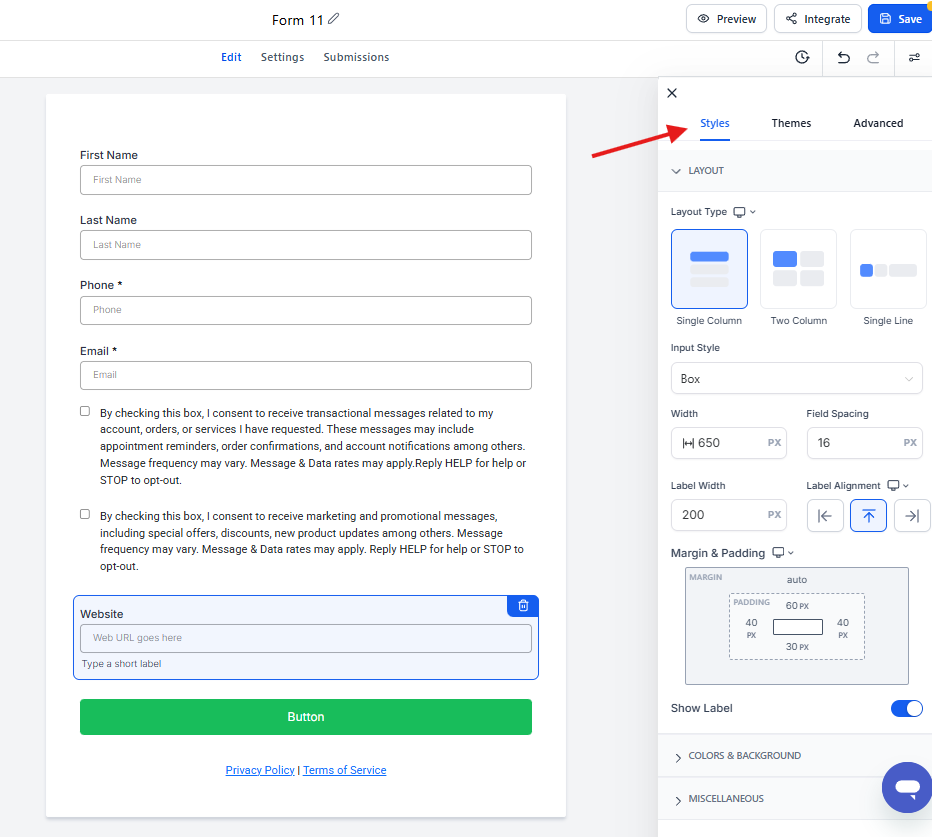Delete the Website field with trash icon
This screenshot has width=932, height=837.
pyautogui.click(x=523, y=606)
